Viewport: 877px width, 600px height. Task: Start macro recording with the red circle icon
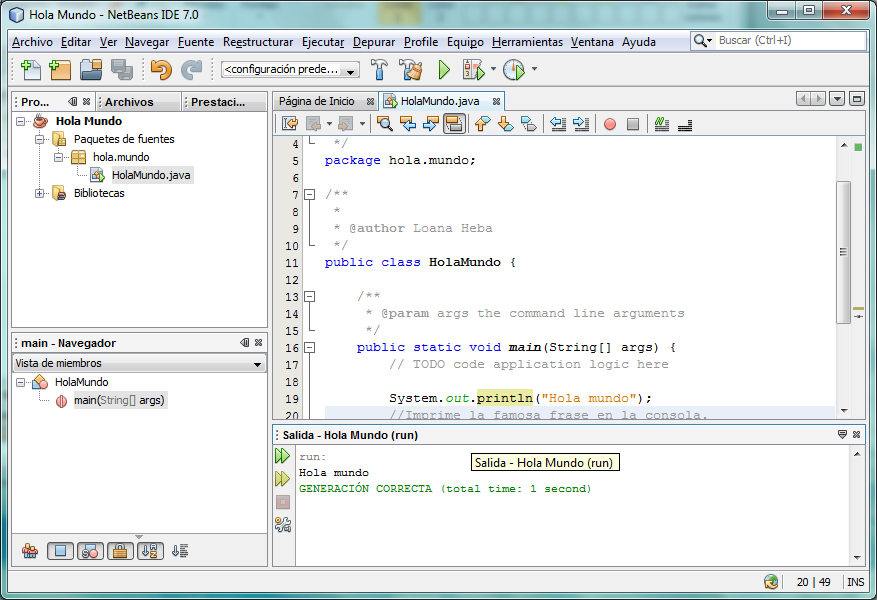pyautogui.click(x=611, y=124)
